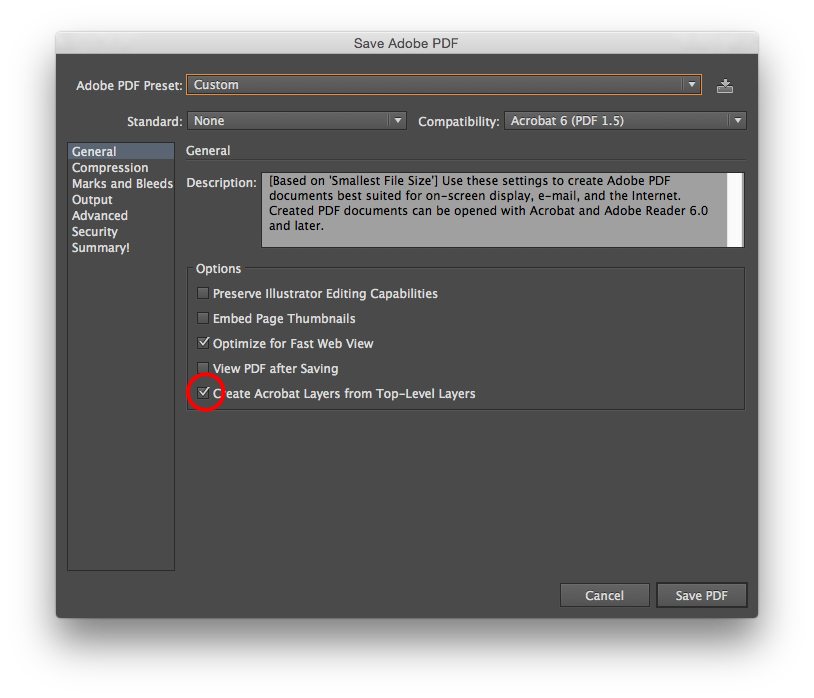
Task: Open the Compatibility dropdown
Action: click(x=737, y=120)
